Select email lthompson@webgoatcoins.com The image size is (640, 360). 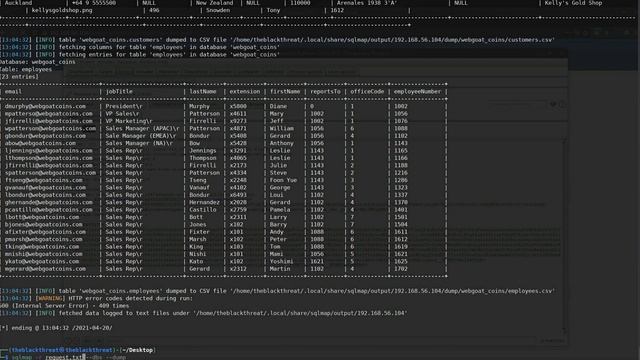[x=49, y=158]
